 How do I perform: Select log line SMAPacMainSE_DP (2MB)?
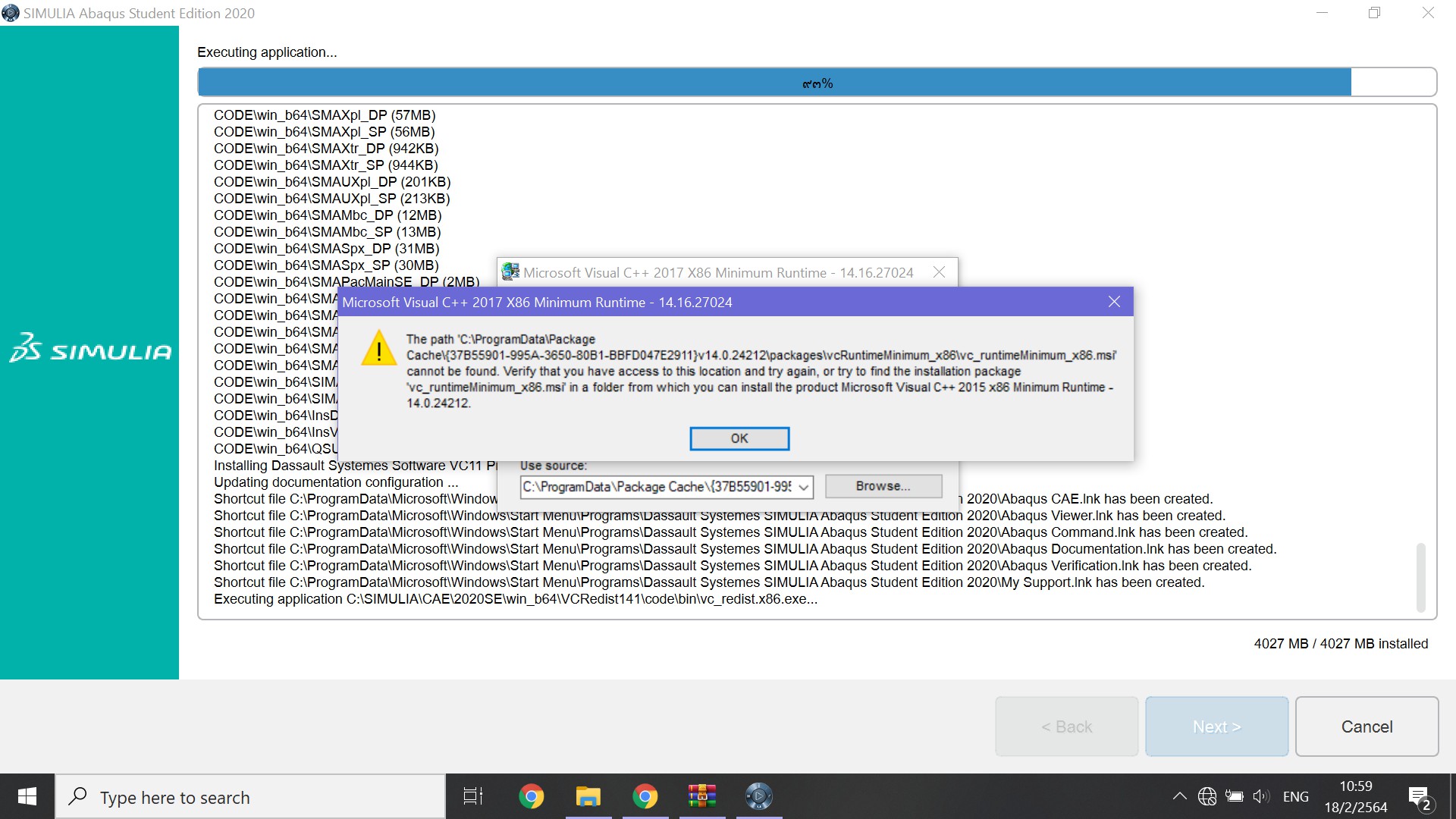point(347,282)
